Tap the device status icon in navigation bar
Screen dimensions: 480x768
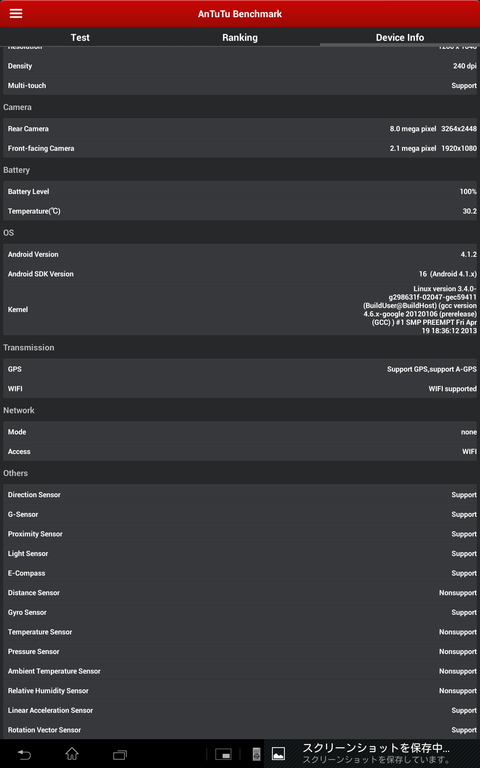pos(256,754)
